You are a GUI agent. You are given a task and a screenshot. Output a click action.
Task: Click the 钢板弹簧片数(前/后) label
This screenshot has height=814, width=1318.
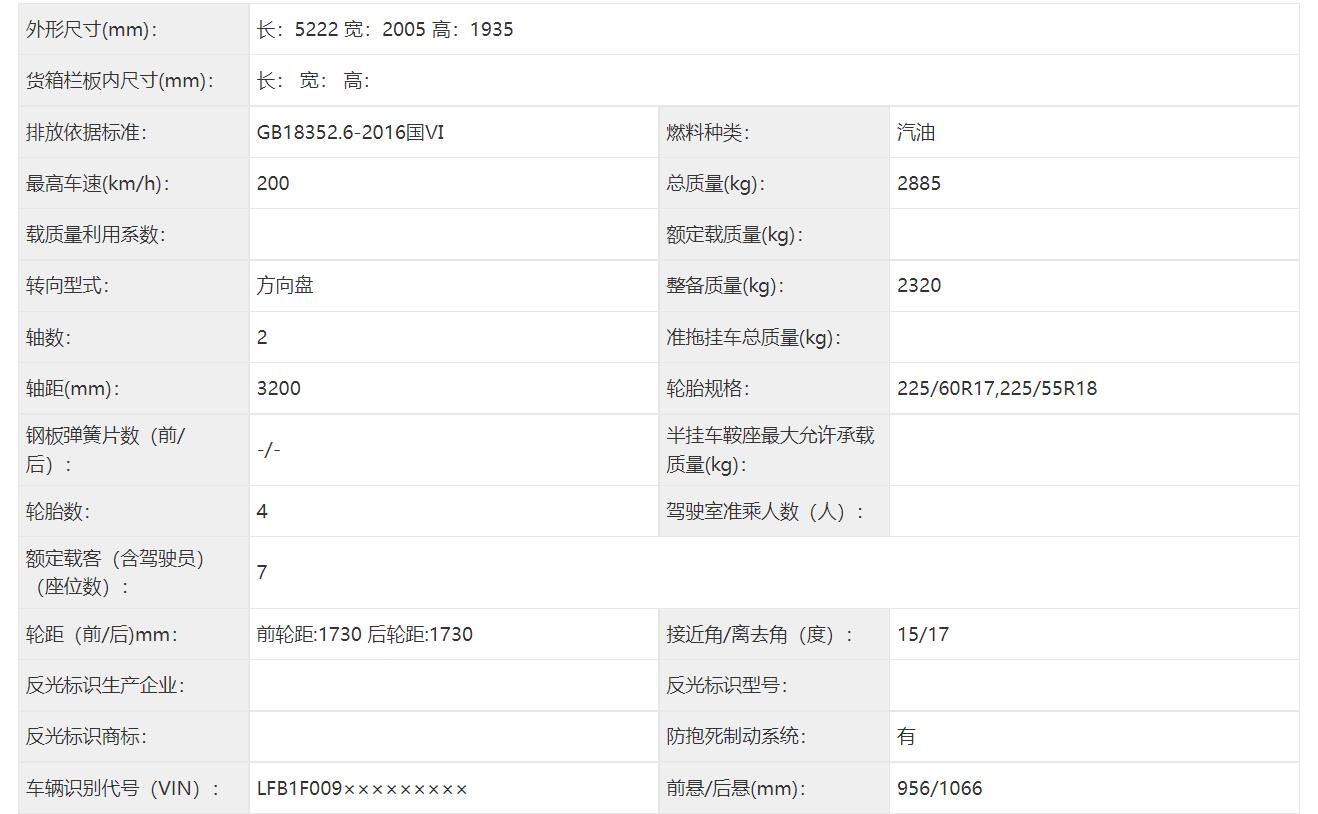(105, 450)
